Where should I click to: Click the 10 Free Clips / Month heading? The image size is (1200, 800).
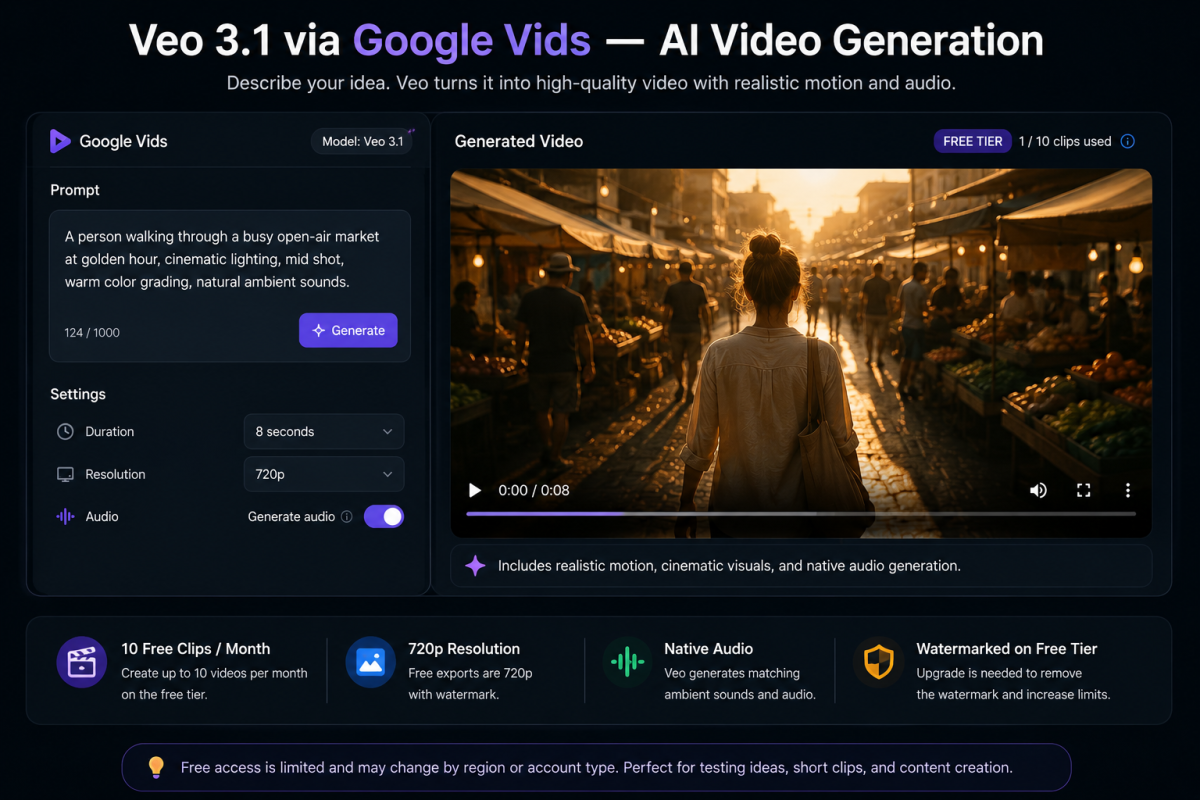click(196, 649)
